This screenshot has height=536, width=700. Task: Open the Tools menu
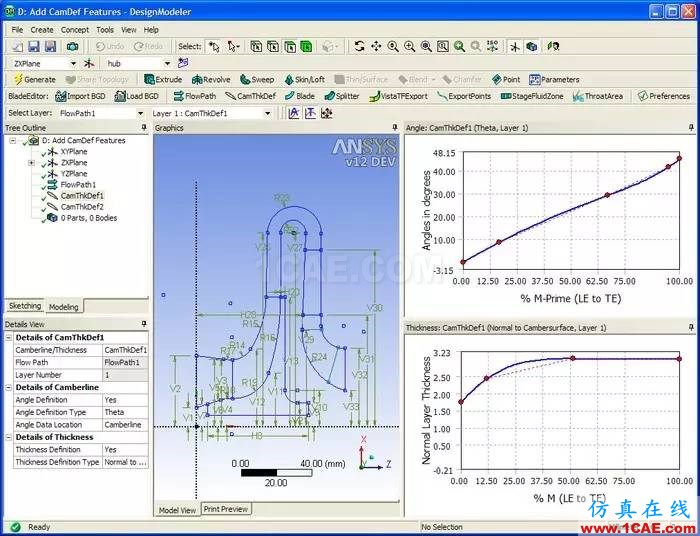(105, 30)
